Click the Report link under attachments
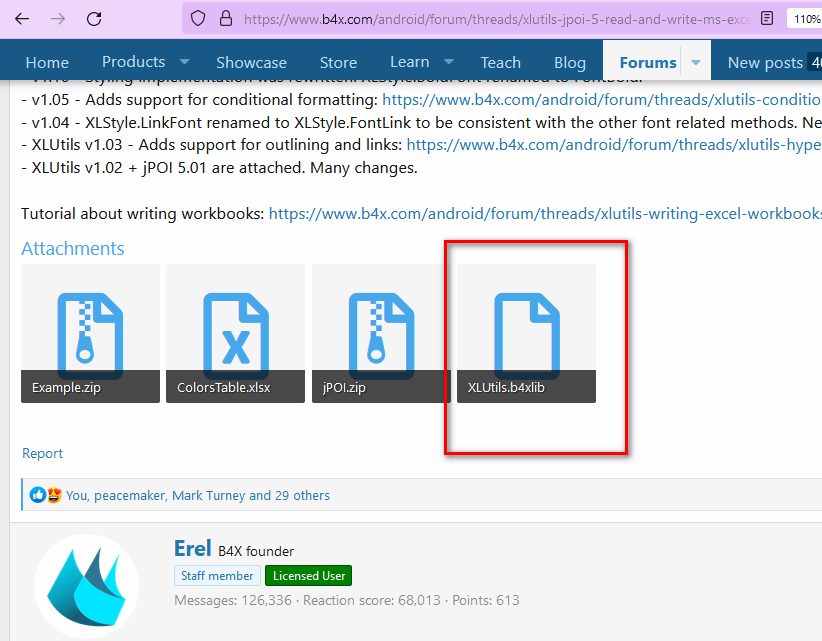822x641 pixels. coord(42,453)
